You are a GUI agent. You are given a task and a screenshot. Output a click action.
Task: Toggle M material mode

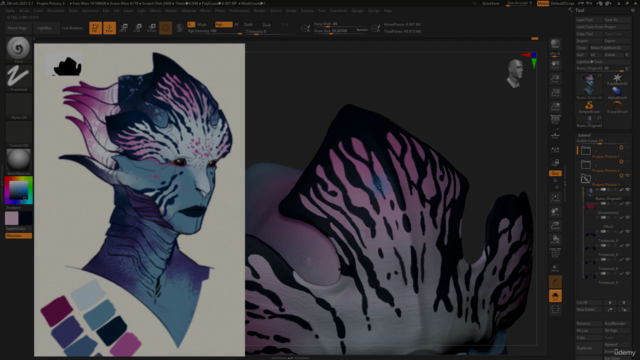coord(236,24)
